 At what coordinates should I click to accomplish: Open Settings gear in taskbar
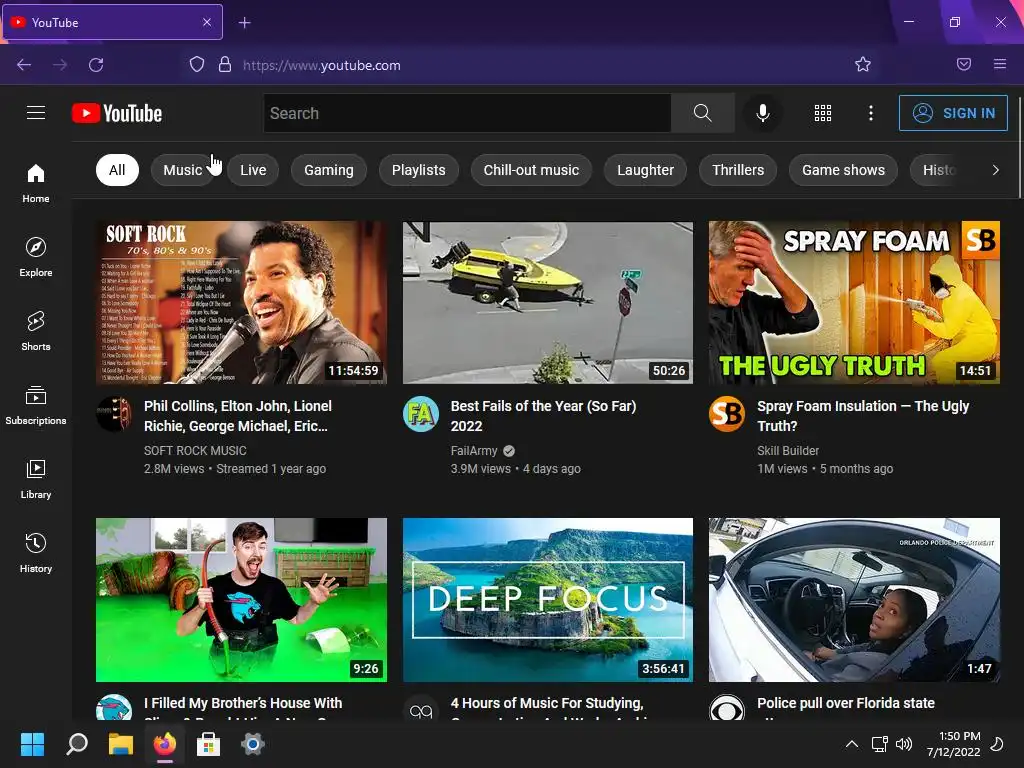pyautogui.click(x=252, y=744)
